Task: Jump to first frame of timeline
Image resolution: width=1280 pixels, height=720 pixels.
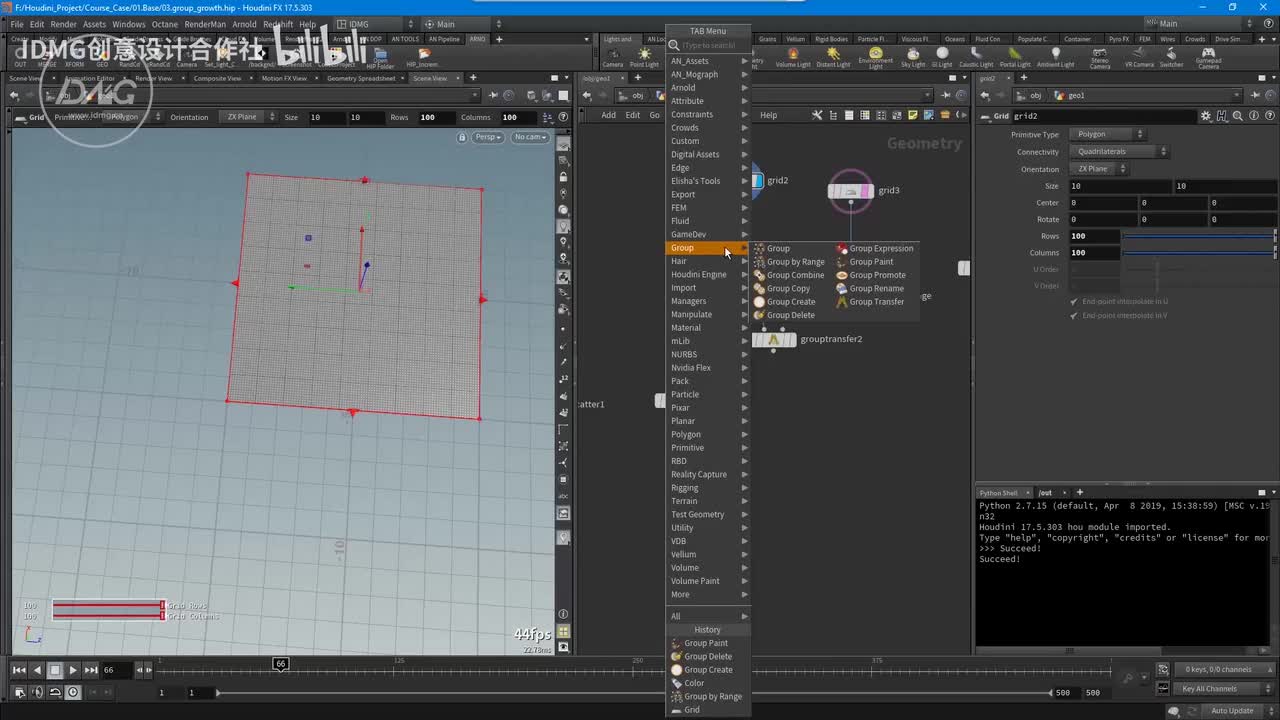Action: tap(19, 670)
